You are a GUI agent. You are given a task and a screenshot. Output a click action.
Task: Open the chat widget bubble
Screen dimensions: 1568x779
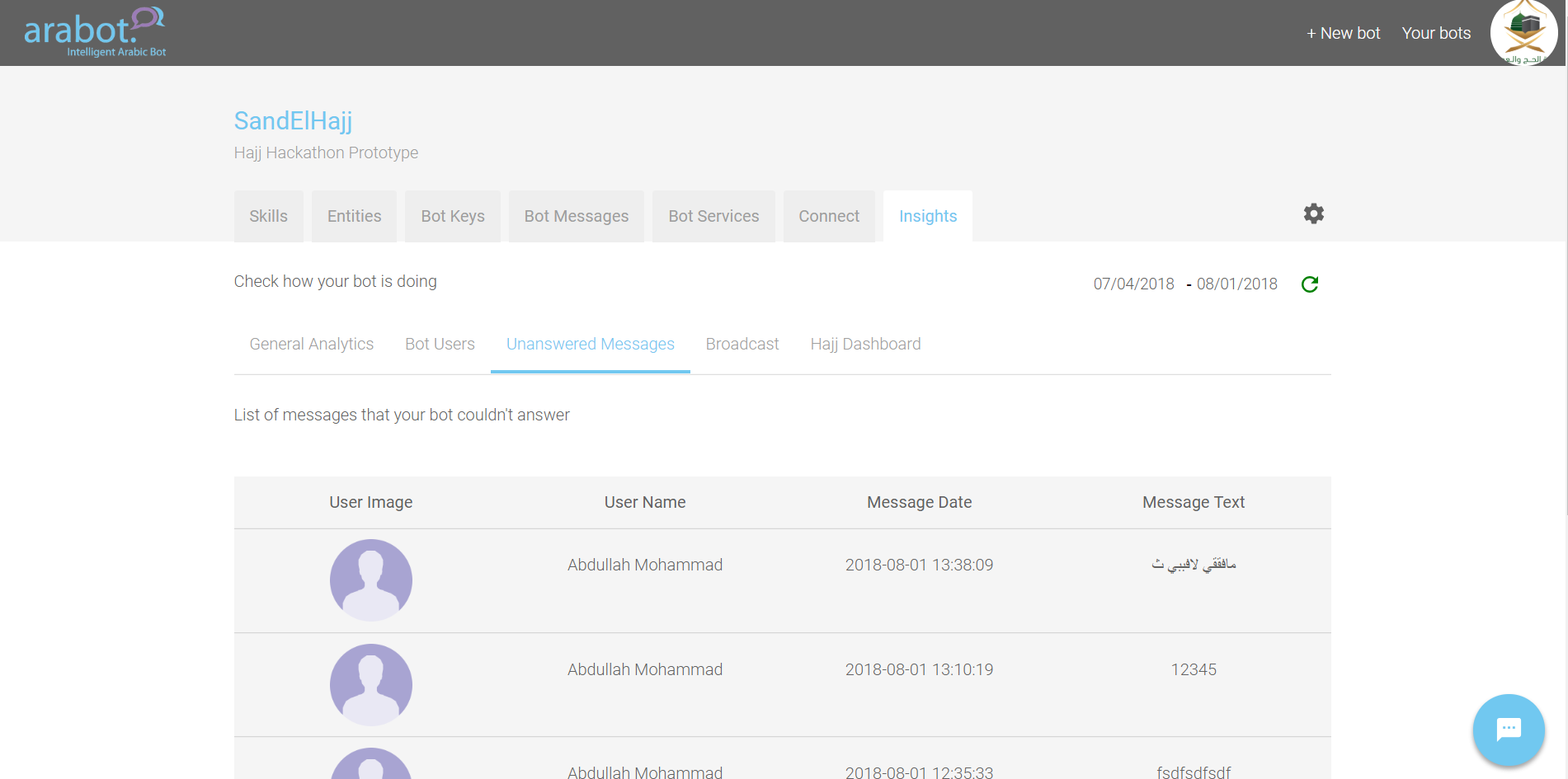(x=1509, y=730)
